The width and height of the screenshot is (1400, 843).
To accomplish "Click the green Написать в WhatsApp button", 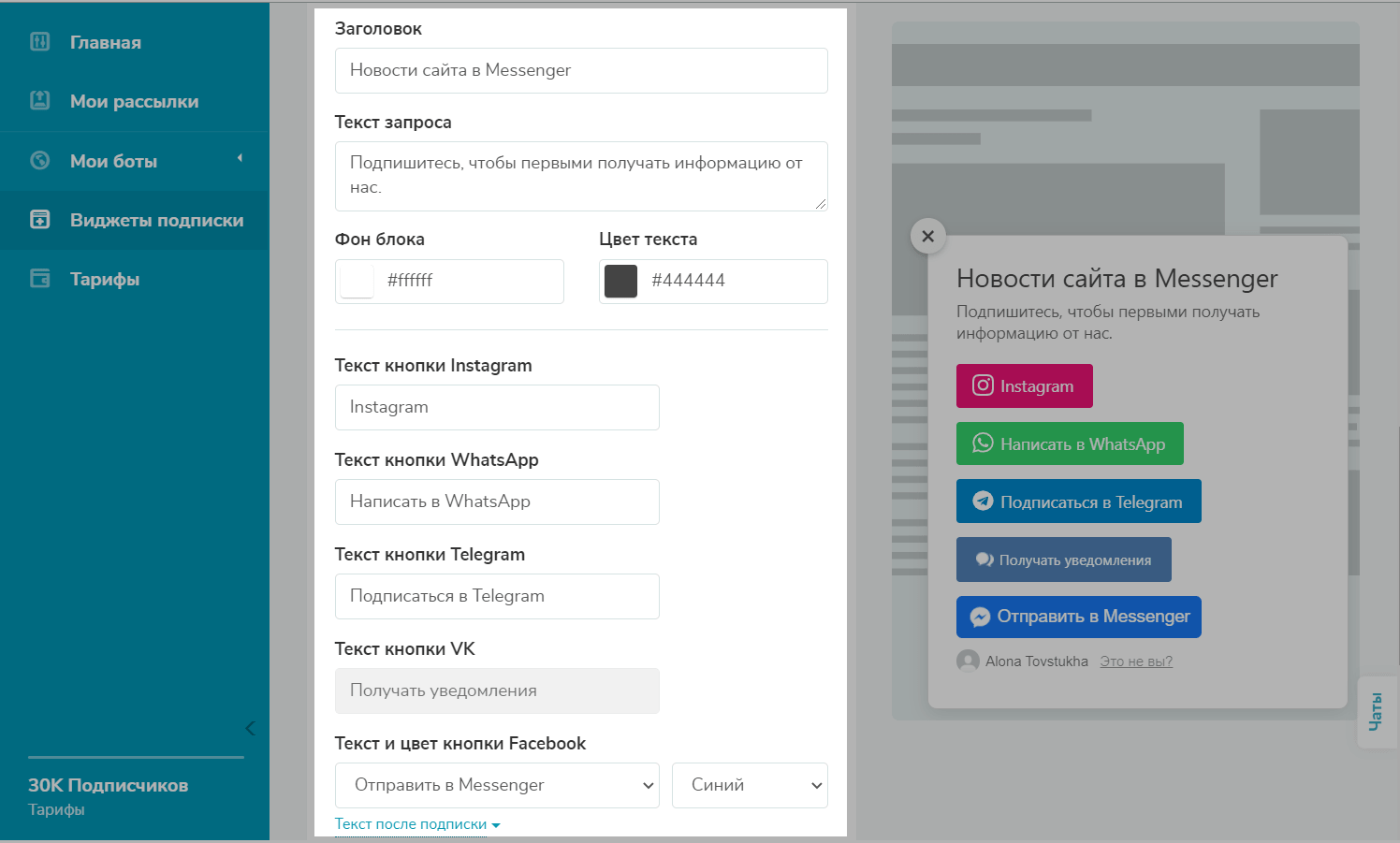I will [1070, 443].
